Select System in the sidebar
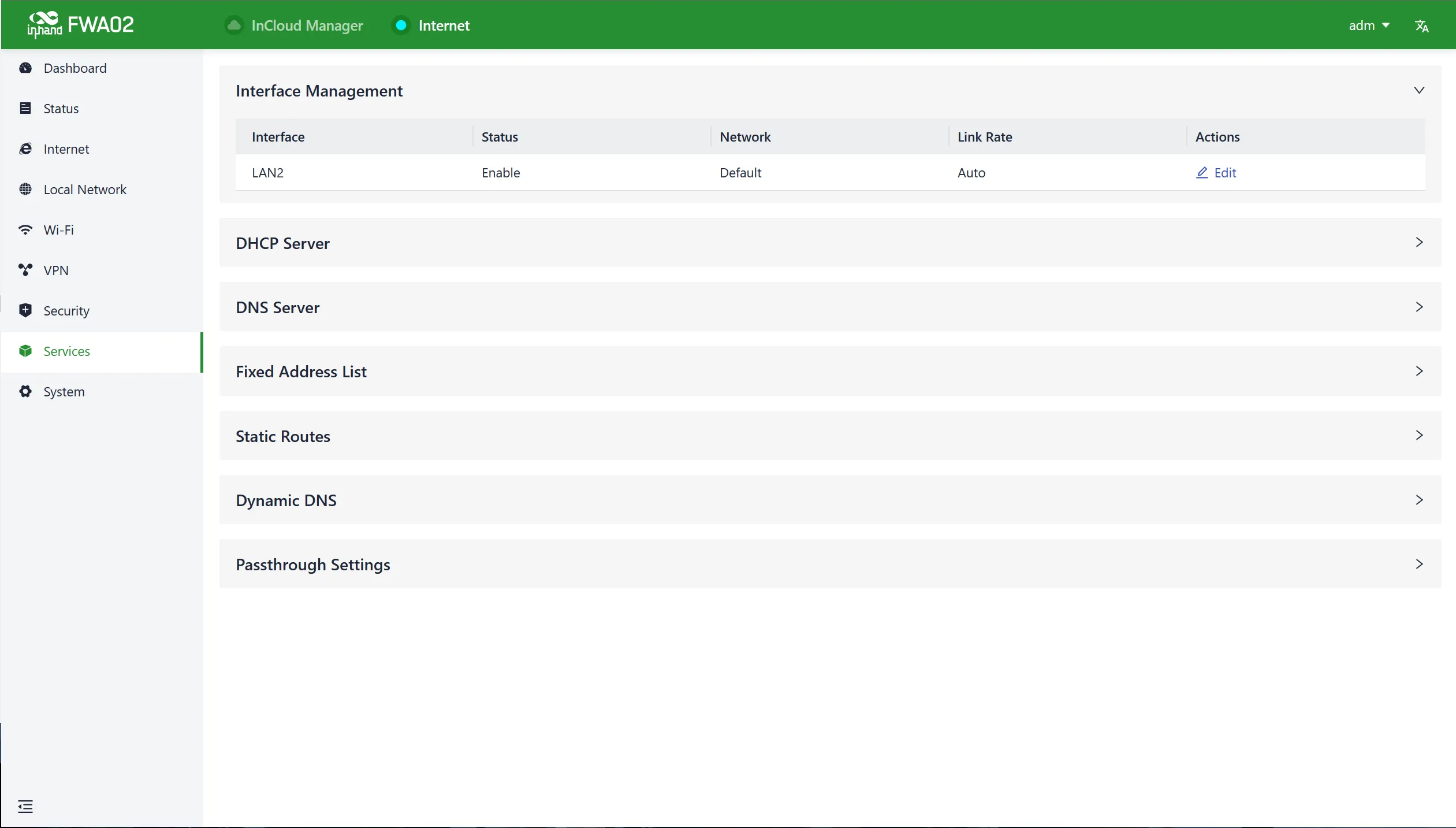 [102, 392]
